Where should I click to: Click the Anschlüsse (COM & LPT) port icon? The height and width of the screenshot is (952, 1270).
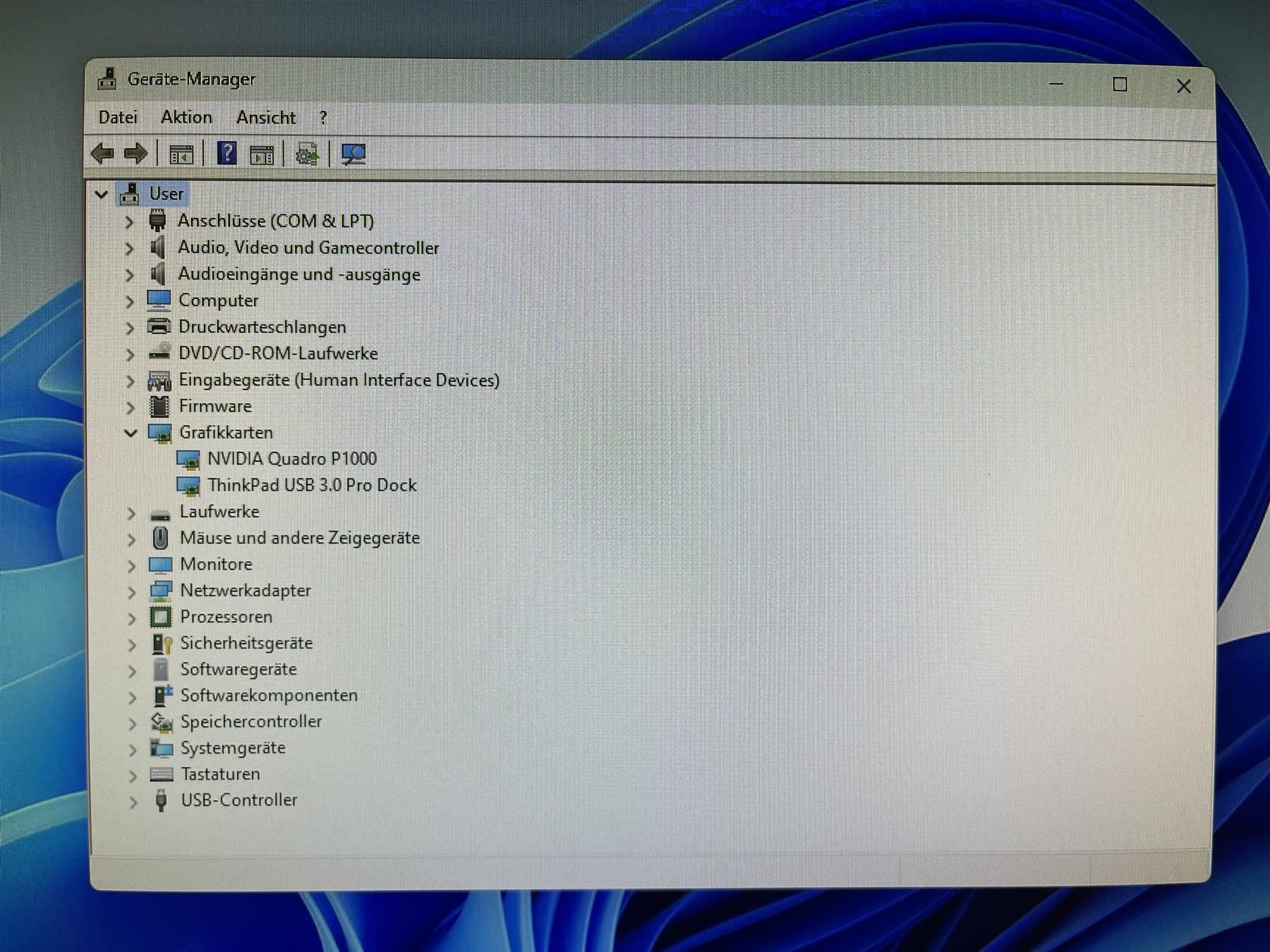click(x=157, y=221)
